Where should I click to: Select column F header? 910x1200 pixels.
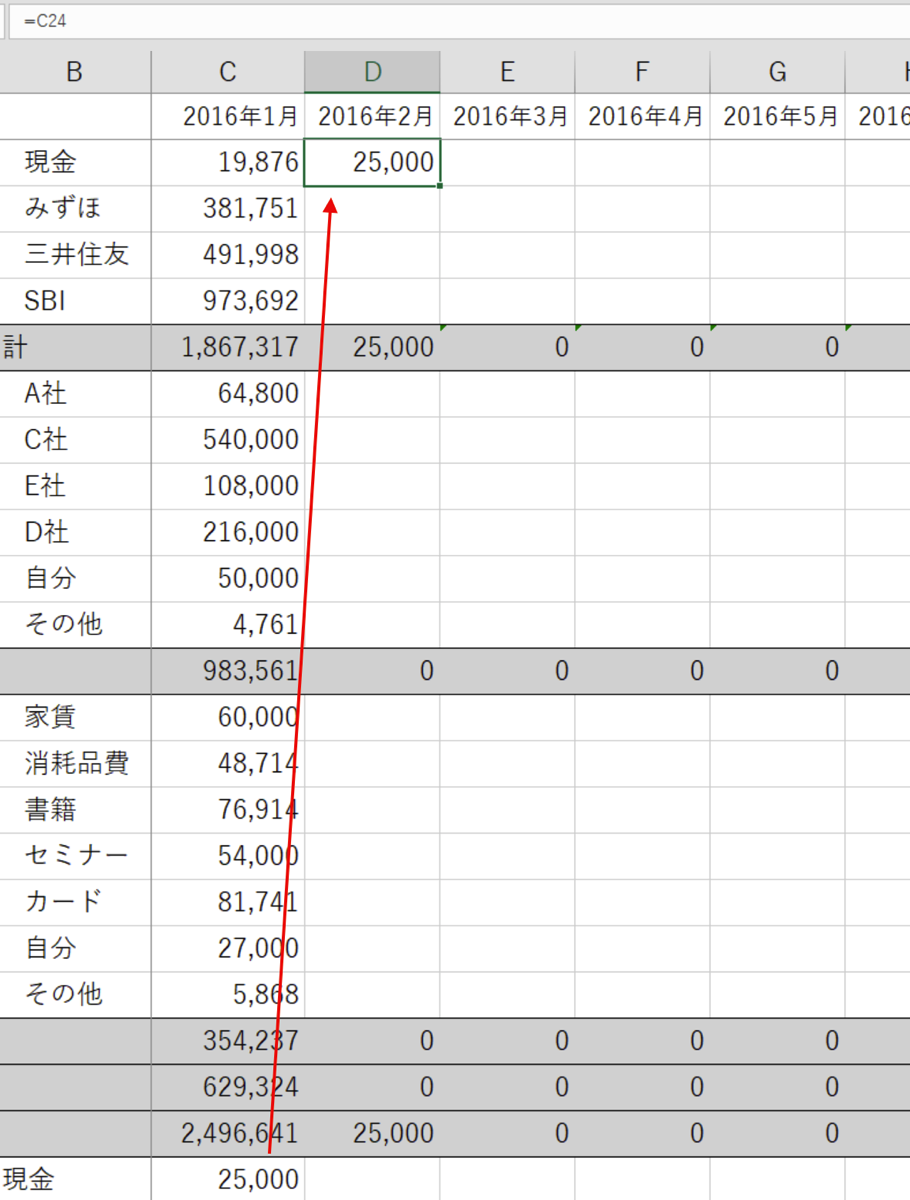[642, 71]
